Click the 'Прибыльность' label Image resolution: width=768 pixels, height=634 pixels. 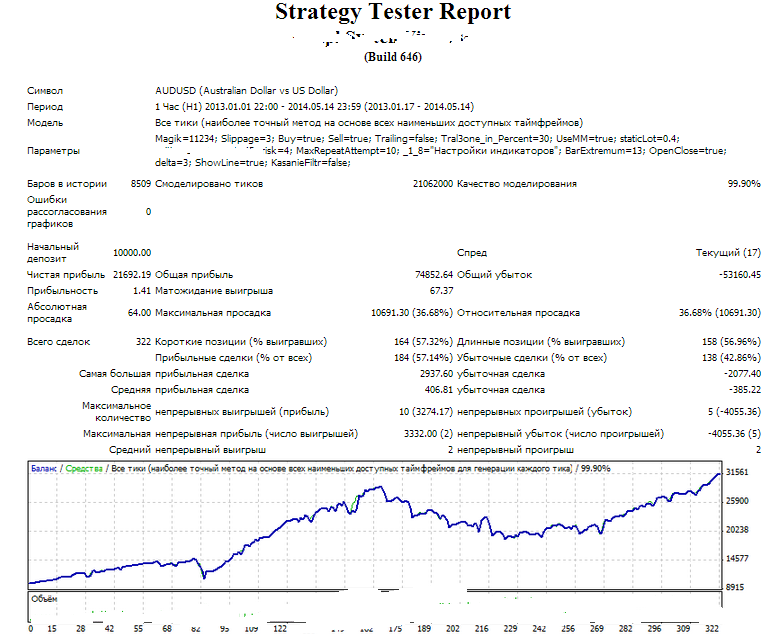tap(63, 291)
